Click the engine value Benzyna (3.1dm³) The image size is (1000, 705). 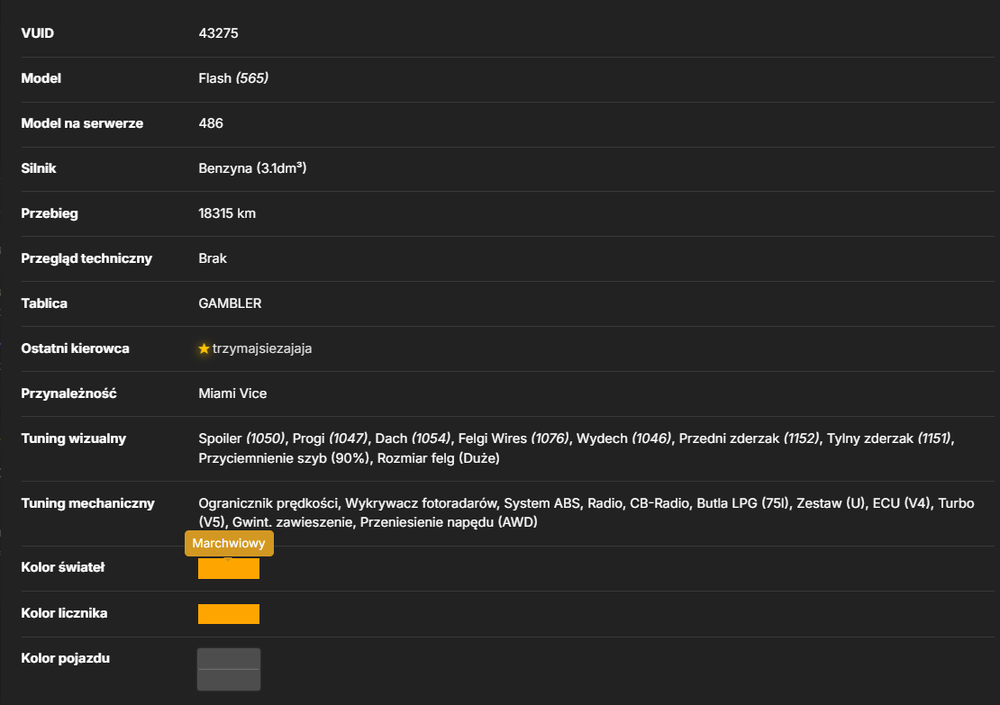click(253, 168)
